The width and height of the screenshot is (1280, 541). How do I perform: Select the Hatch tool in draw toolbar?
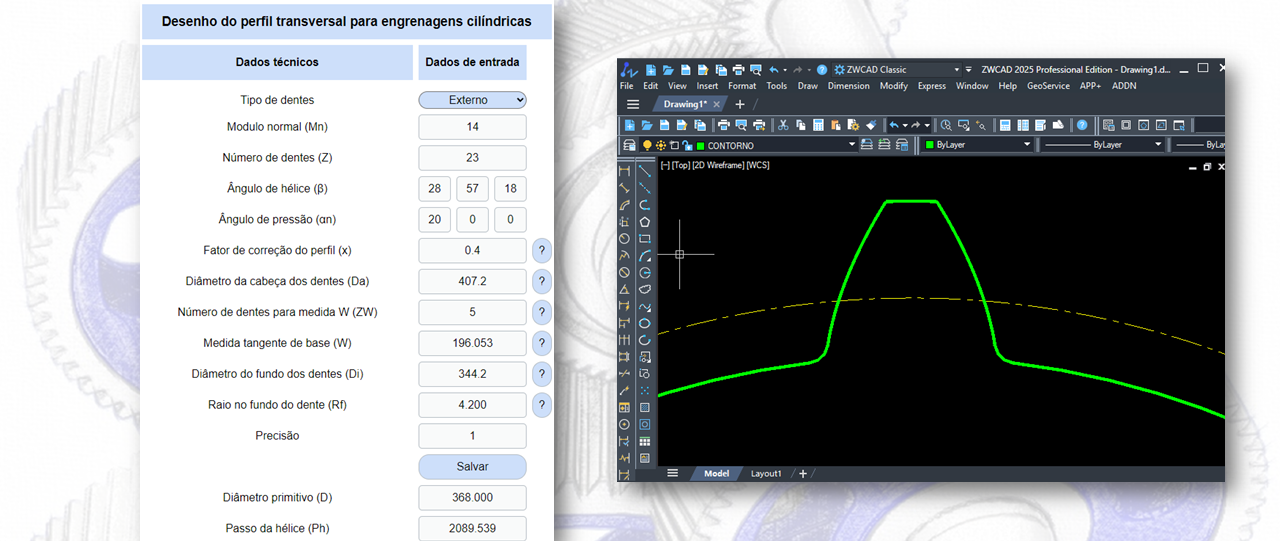click(645, 408)
